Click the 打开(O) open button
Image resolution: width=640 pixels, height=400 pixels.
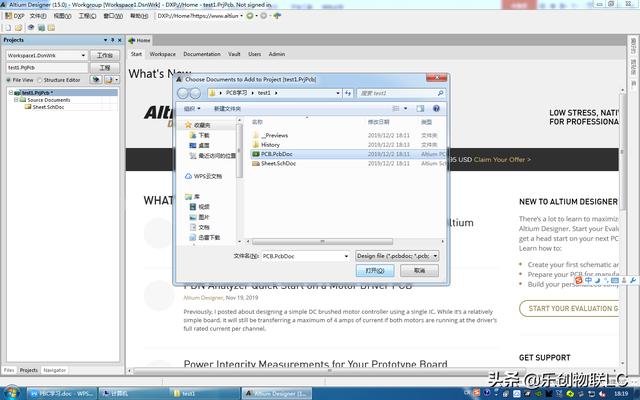[x=375, y=271]
